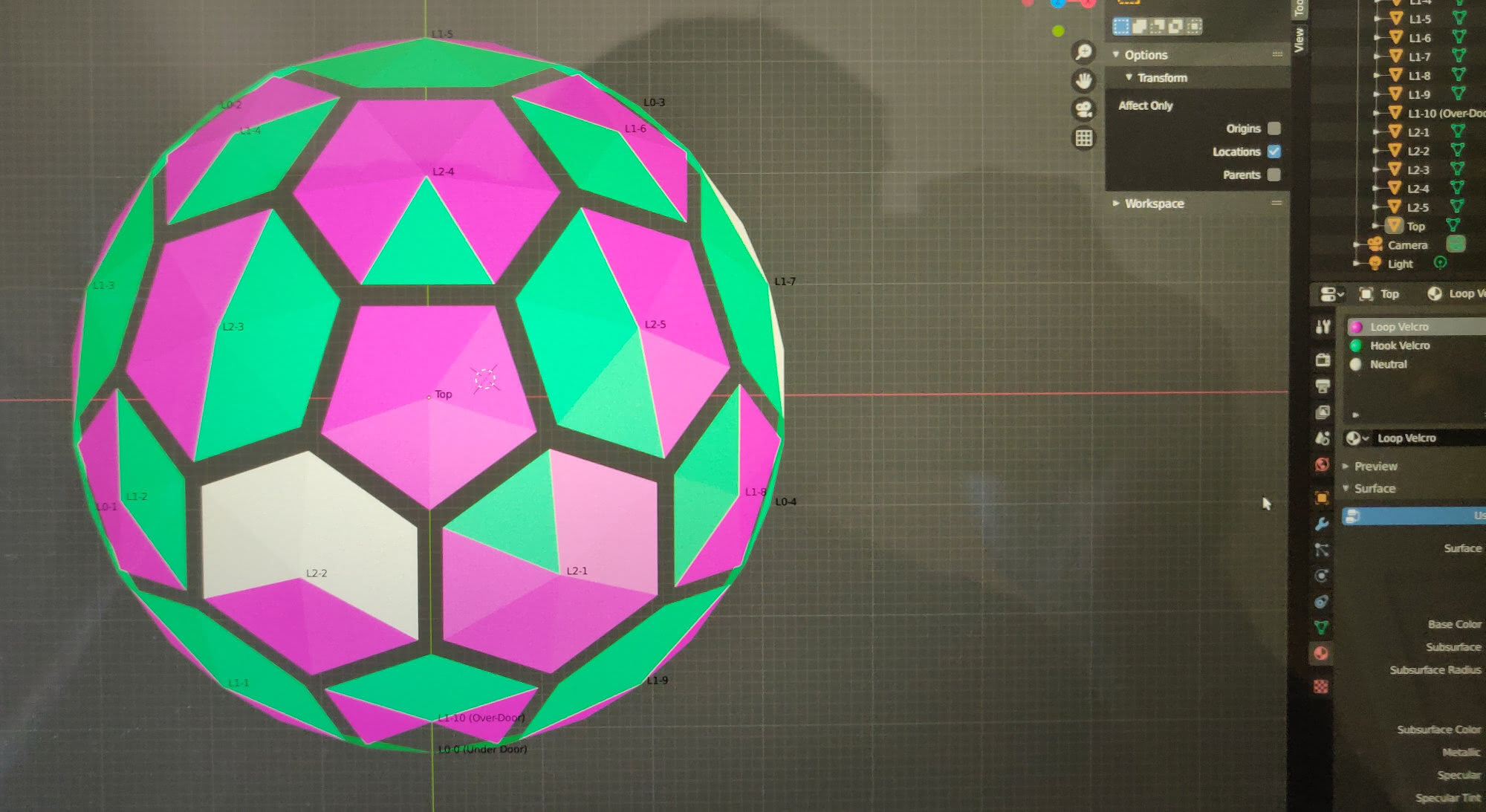Open the World properties globe icon
Image resolution: width=1486 pixels, height=812 pixels.
click(x=1323, y=465)
